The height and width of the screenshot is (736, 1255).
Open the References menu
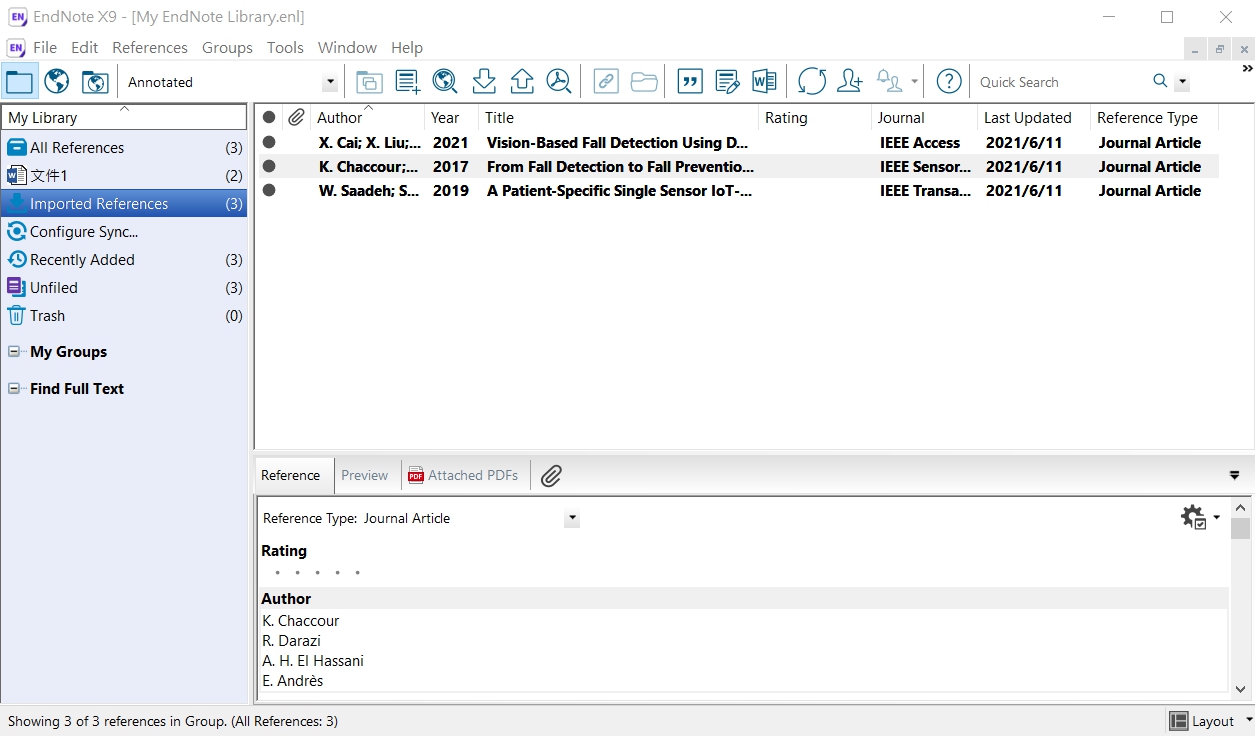150,47
